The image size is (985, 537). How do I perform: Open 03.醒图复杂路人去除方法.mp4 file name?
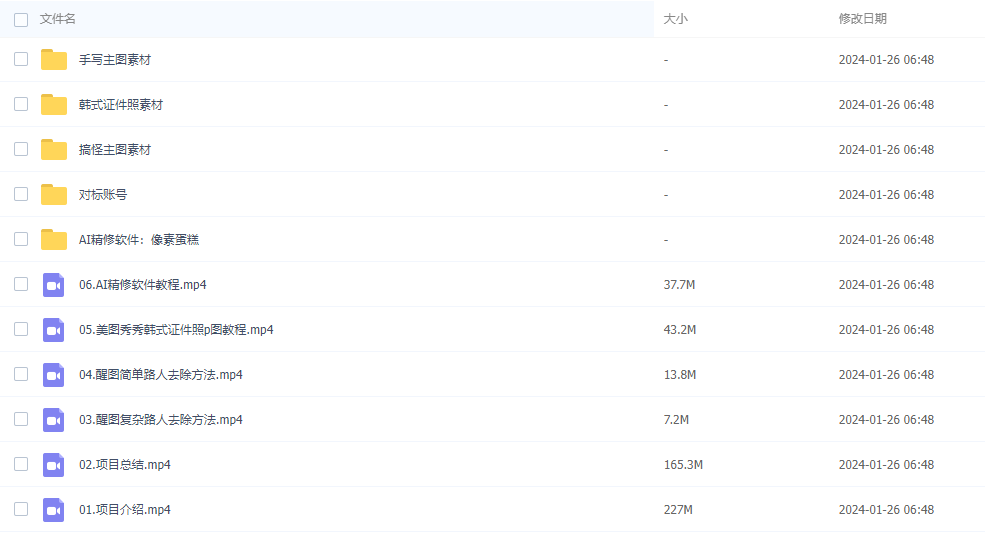[x=161, y=420]
